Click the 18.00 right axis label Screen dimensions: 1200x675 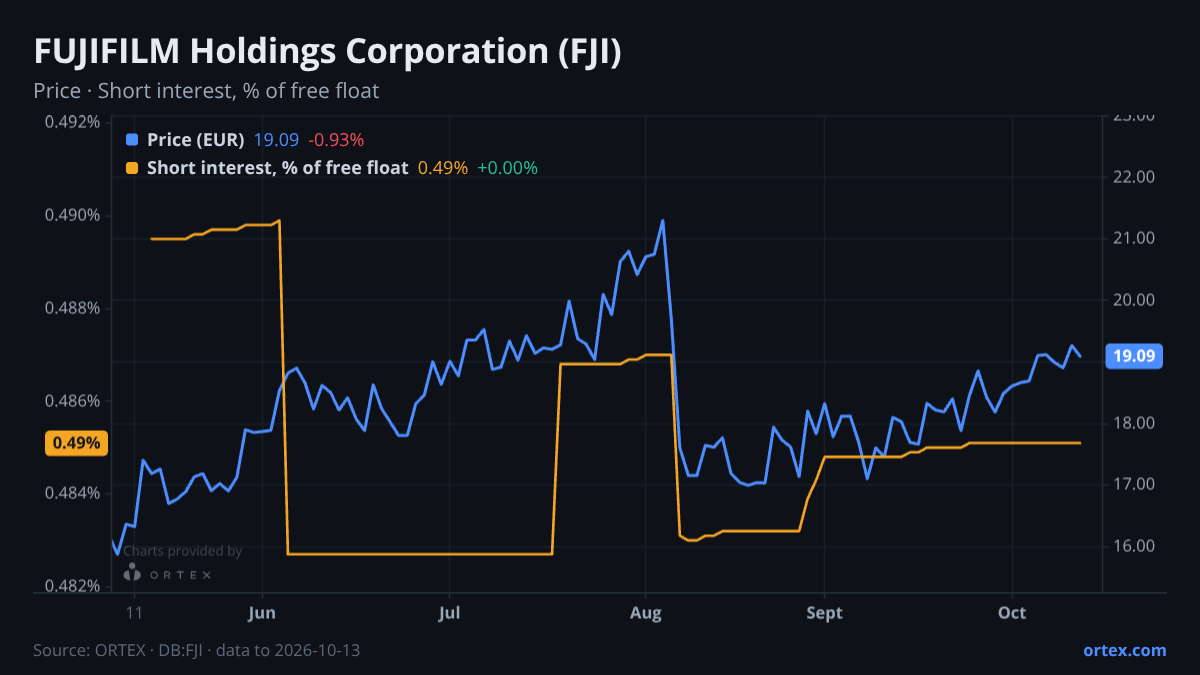point(1133,423)
